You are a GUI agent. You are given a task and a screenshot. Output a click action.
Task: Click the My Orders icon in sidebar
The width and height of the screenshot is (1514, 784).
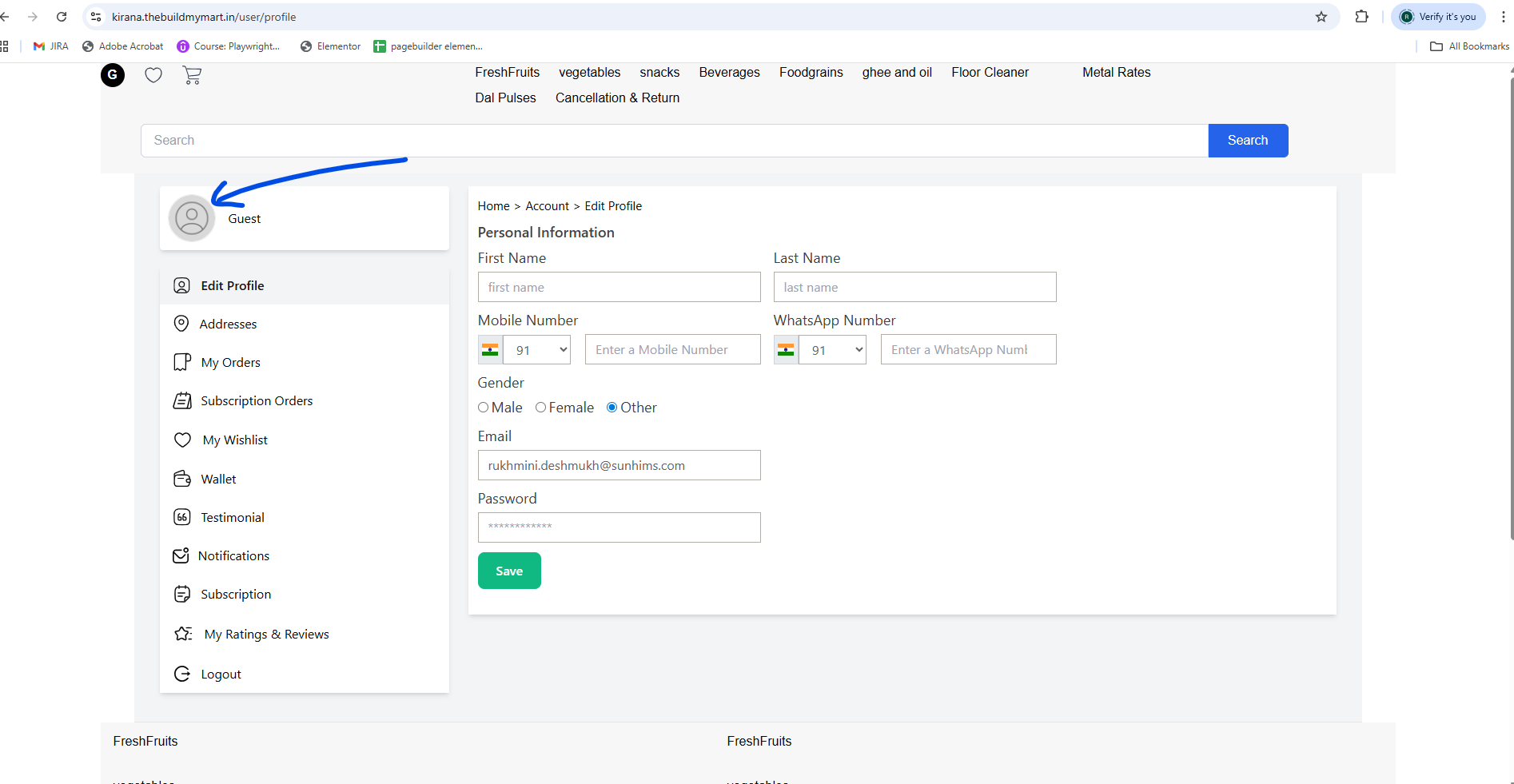[182, 362]
